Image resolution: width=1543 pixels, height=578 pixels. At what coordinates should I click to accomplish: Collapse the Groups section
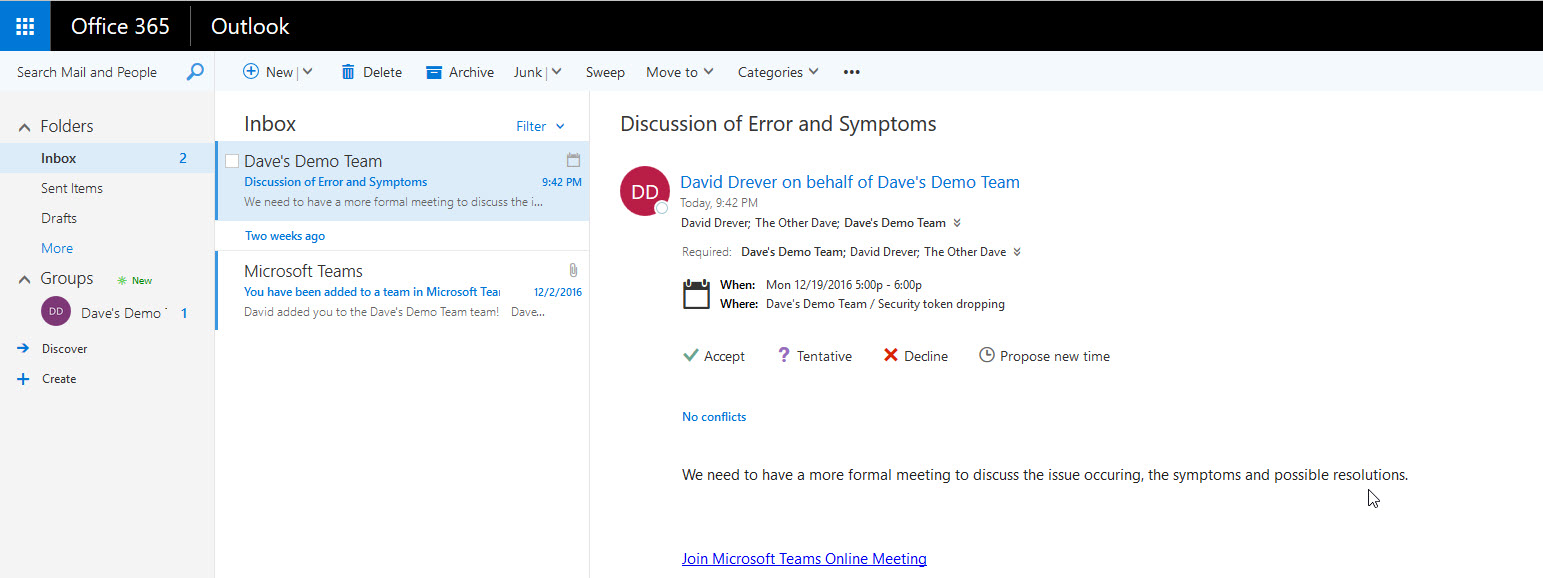pos(25,279)
